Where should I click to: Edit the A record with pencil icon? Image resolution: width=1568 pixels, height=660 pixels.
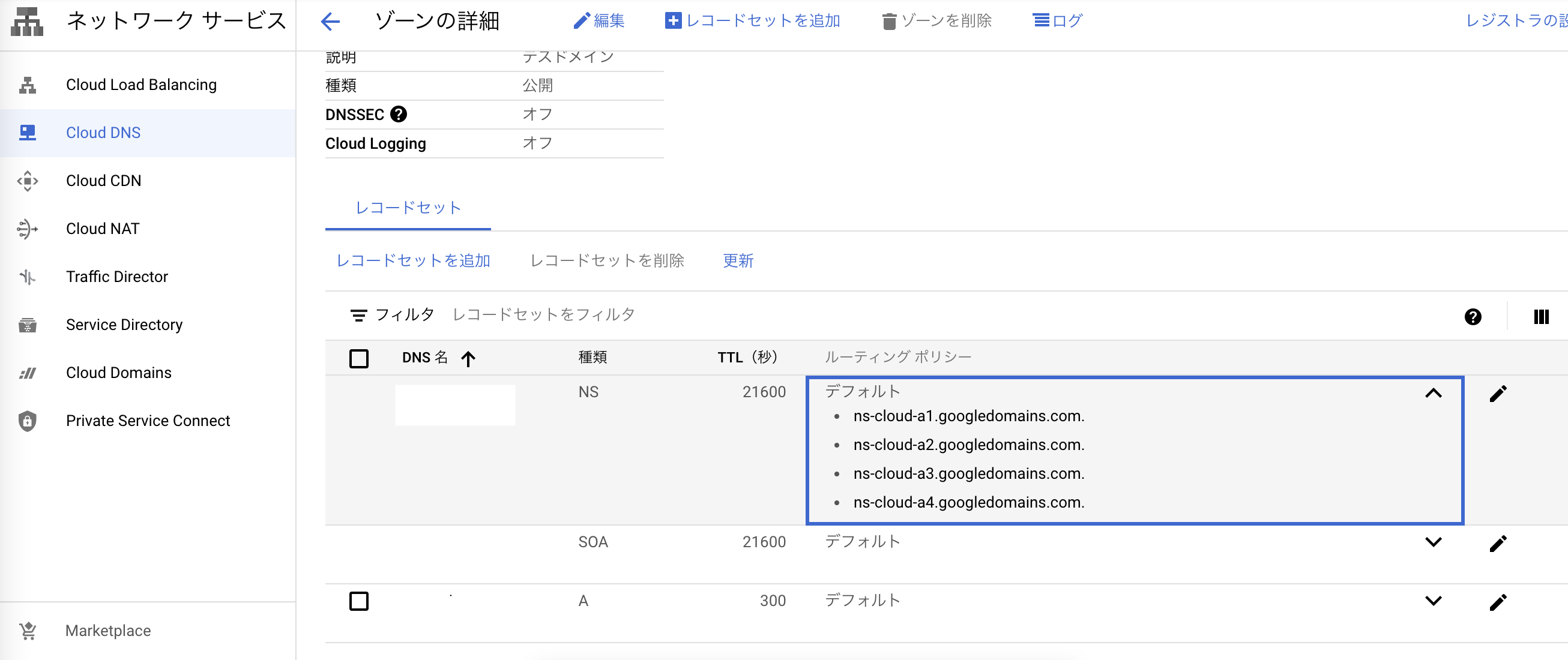pyautogui.click(x=1497, y=602)
